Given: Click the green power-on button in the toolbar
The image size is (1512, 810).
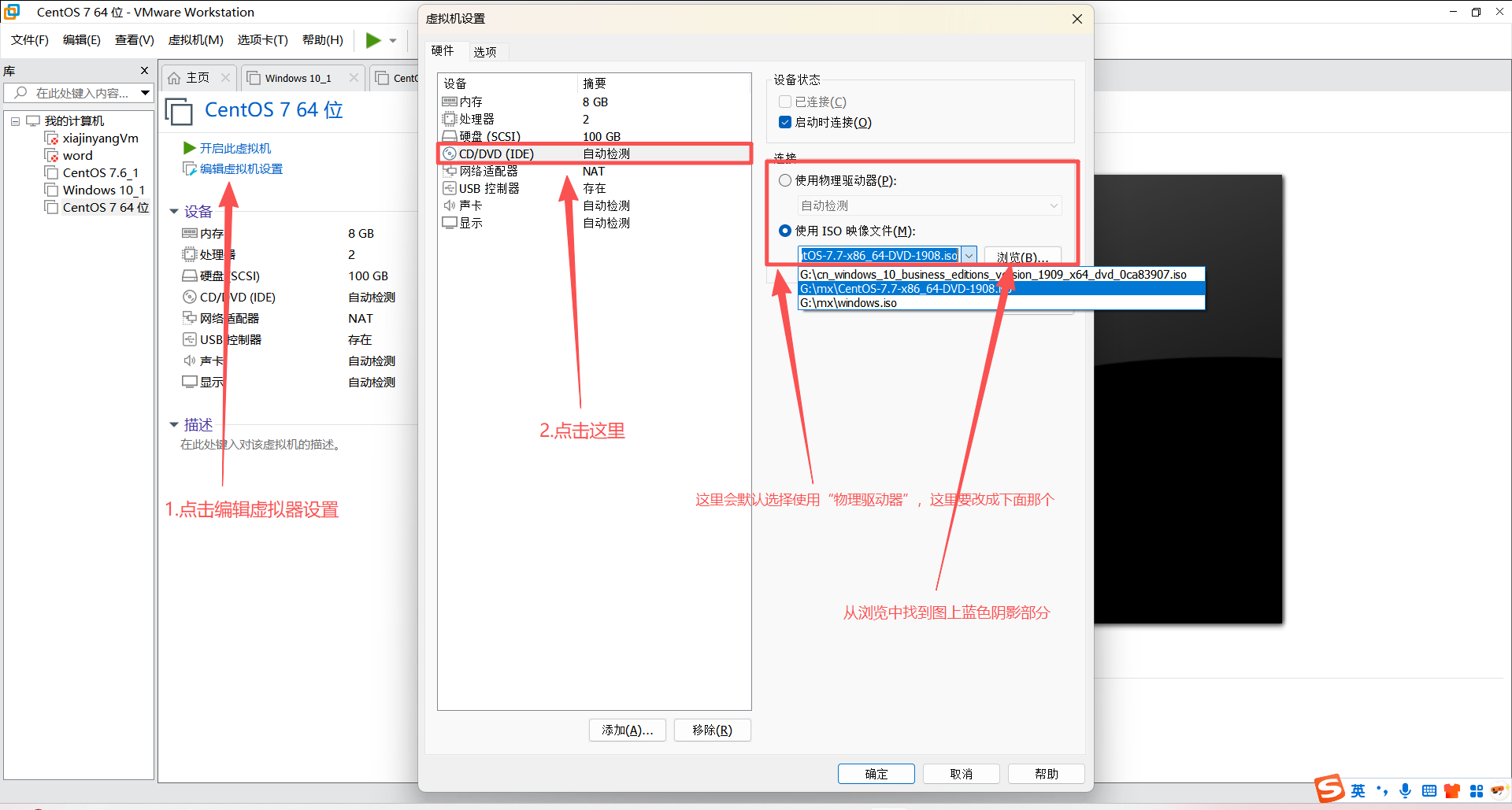Looking at the screenshot, I should [372, 40].
